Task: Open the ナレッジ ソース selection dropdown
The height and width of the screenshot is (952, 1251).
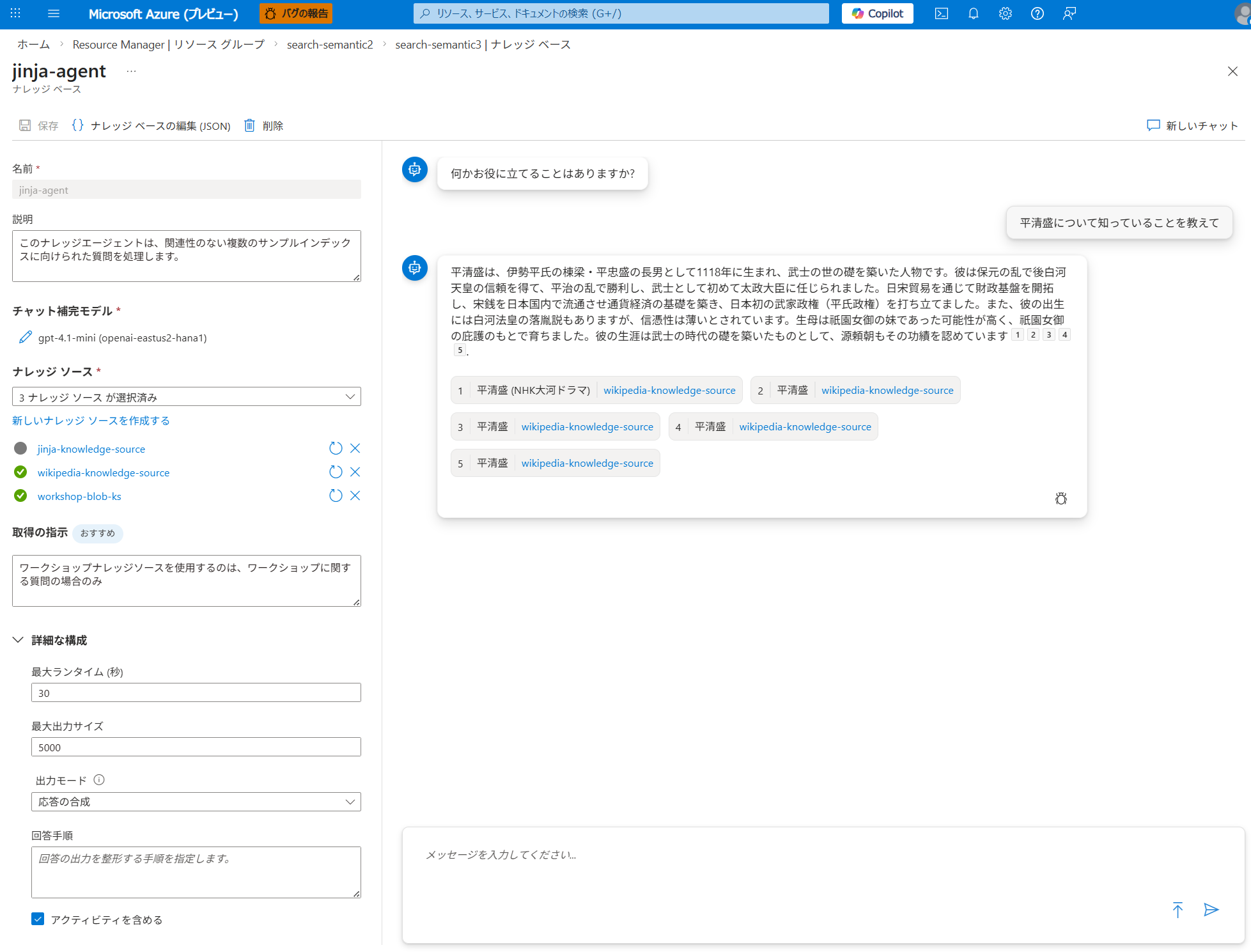Action: 186,397
